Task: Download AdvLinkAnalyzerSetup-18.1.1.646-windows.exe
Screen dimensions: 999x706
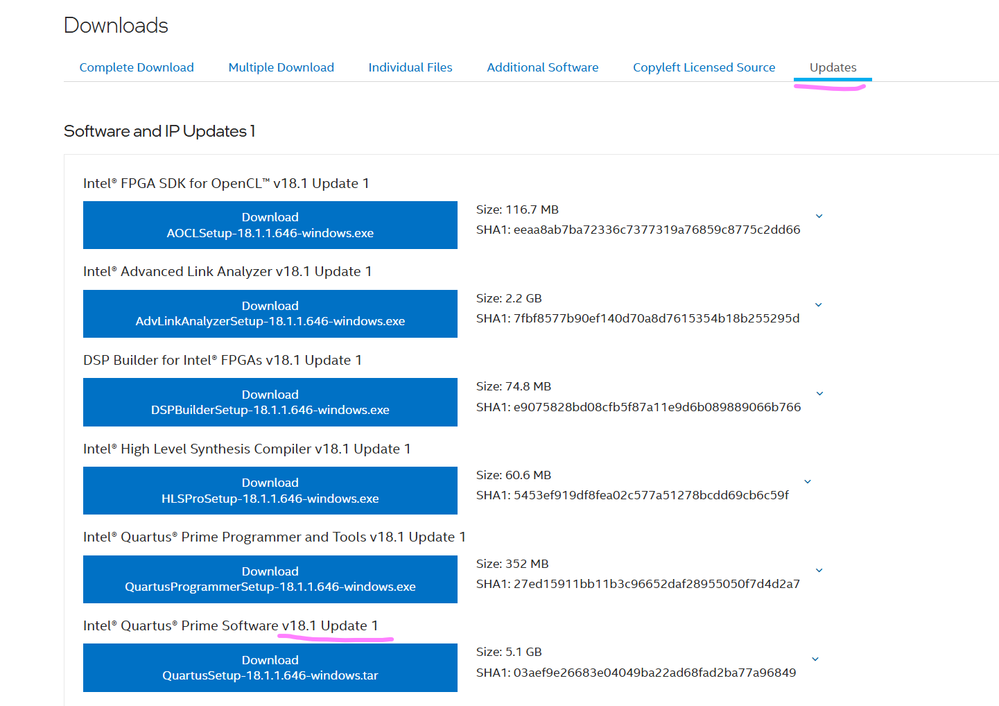Action: coord(270,314)
